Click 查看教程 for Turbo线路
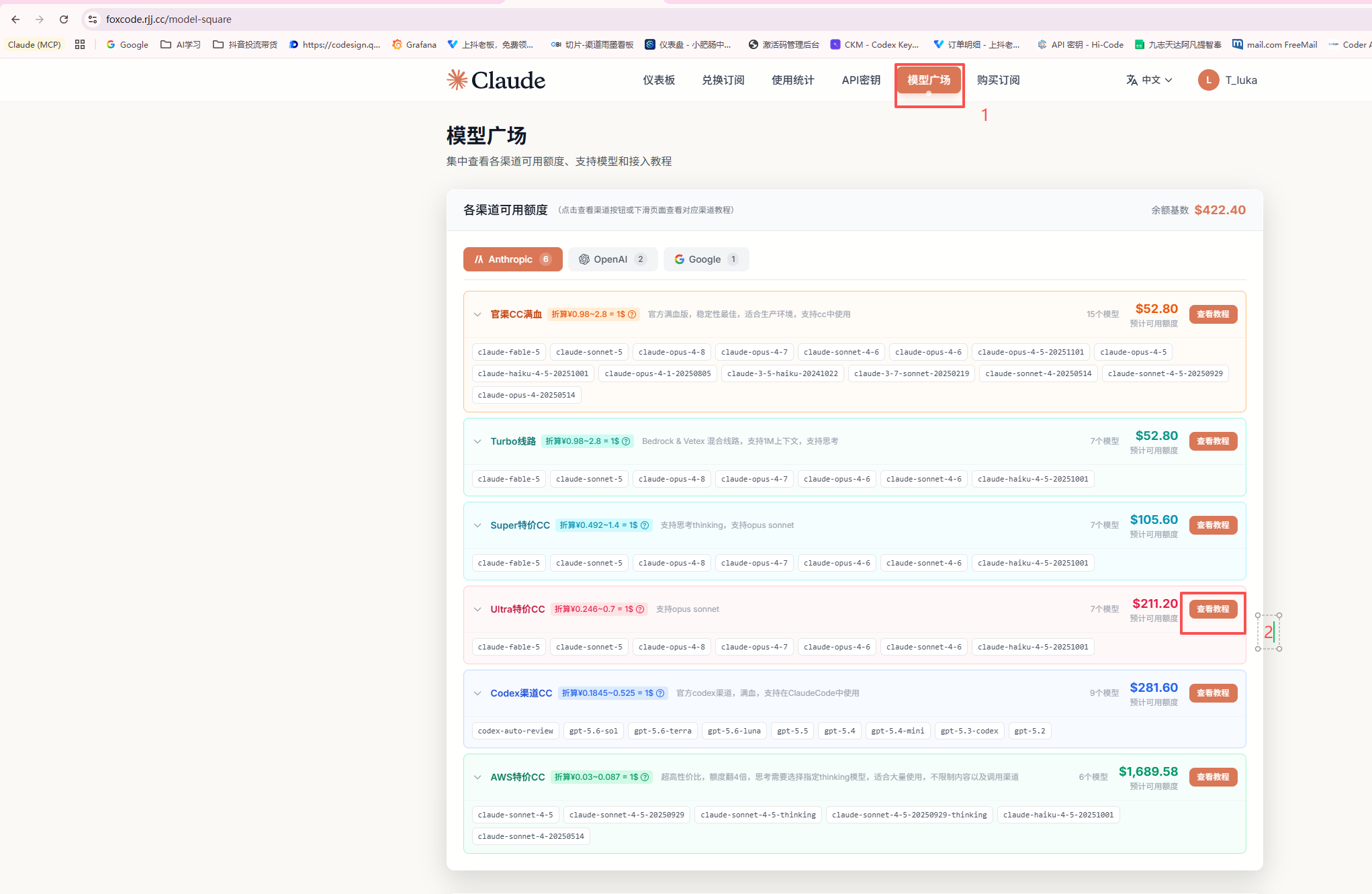The height and width of the screenshot is (894, 1372). tap(1213, 441)
